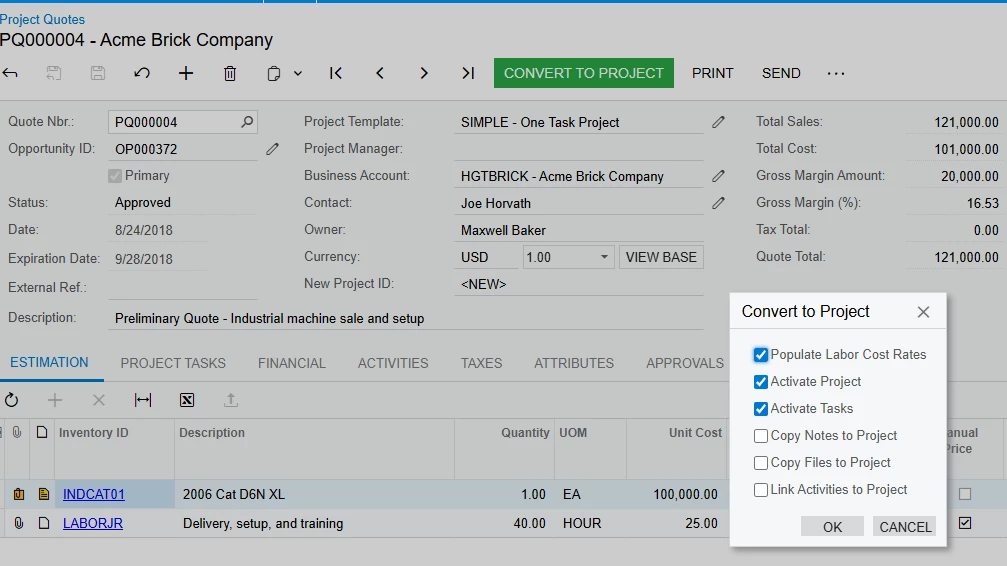Enable Link Activities to Project
Viewport: 1007px width, 566px height.
(761, 490)
